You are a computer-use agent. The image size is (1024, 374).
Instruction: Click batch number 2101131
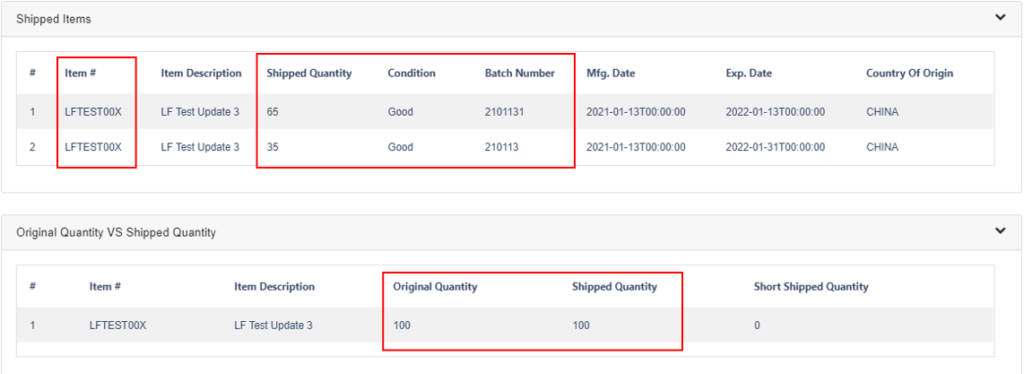click(504, 112)
